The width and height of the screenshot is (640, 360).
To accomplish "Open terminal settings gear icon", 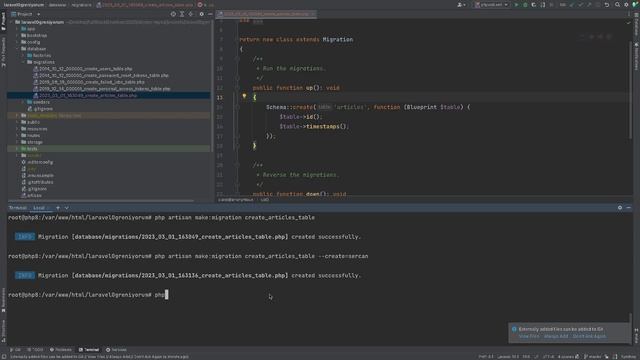I will click(x=620, y=207).
